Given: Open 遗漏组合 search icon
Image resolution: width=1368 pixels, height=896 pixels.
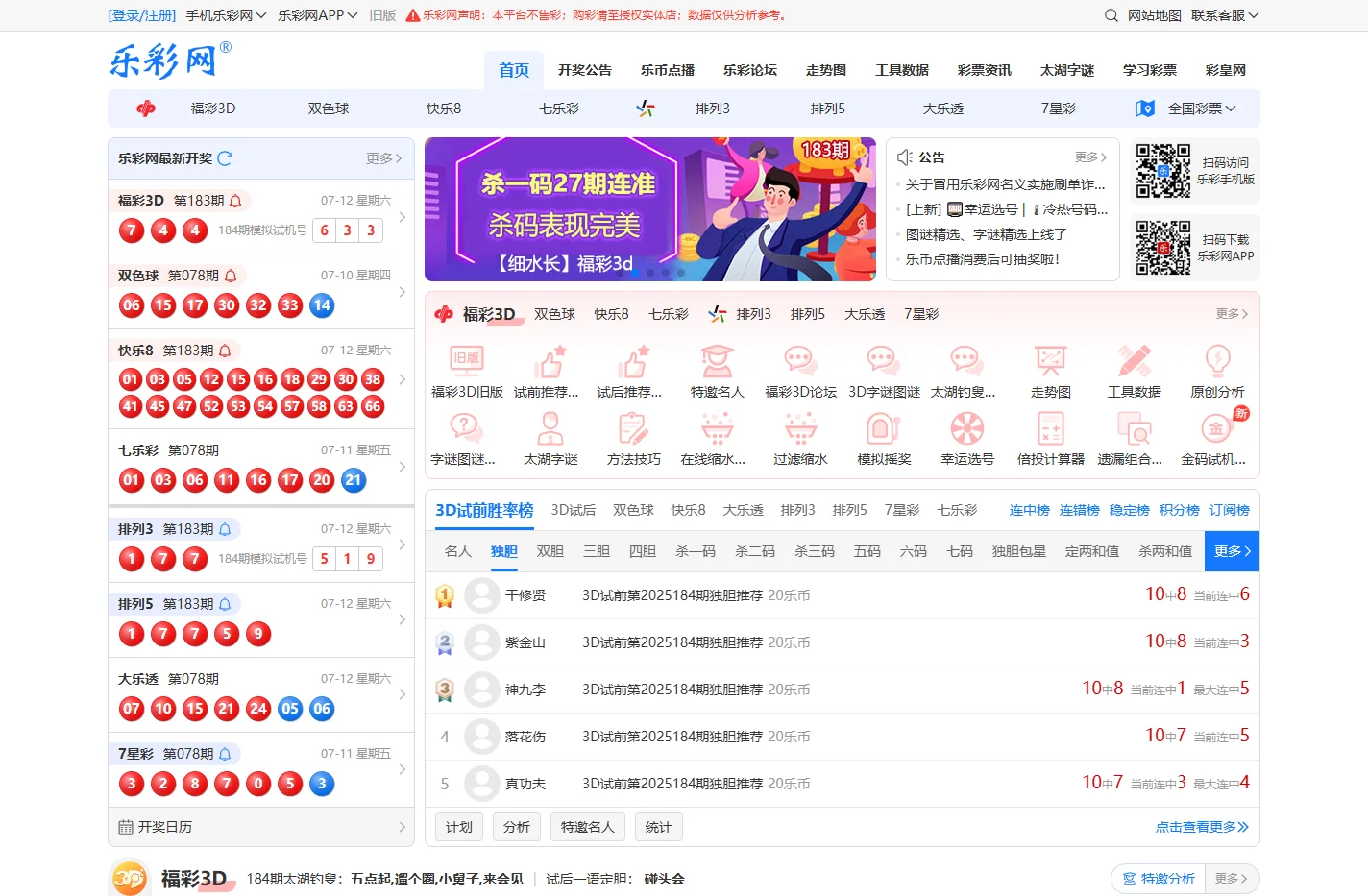Looking at the screenshot, I should (x=1135, y=428).
